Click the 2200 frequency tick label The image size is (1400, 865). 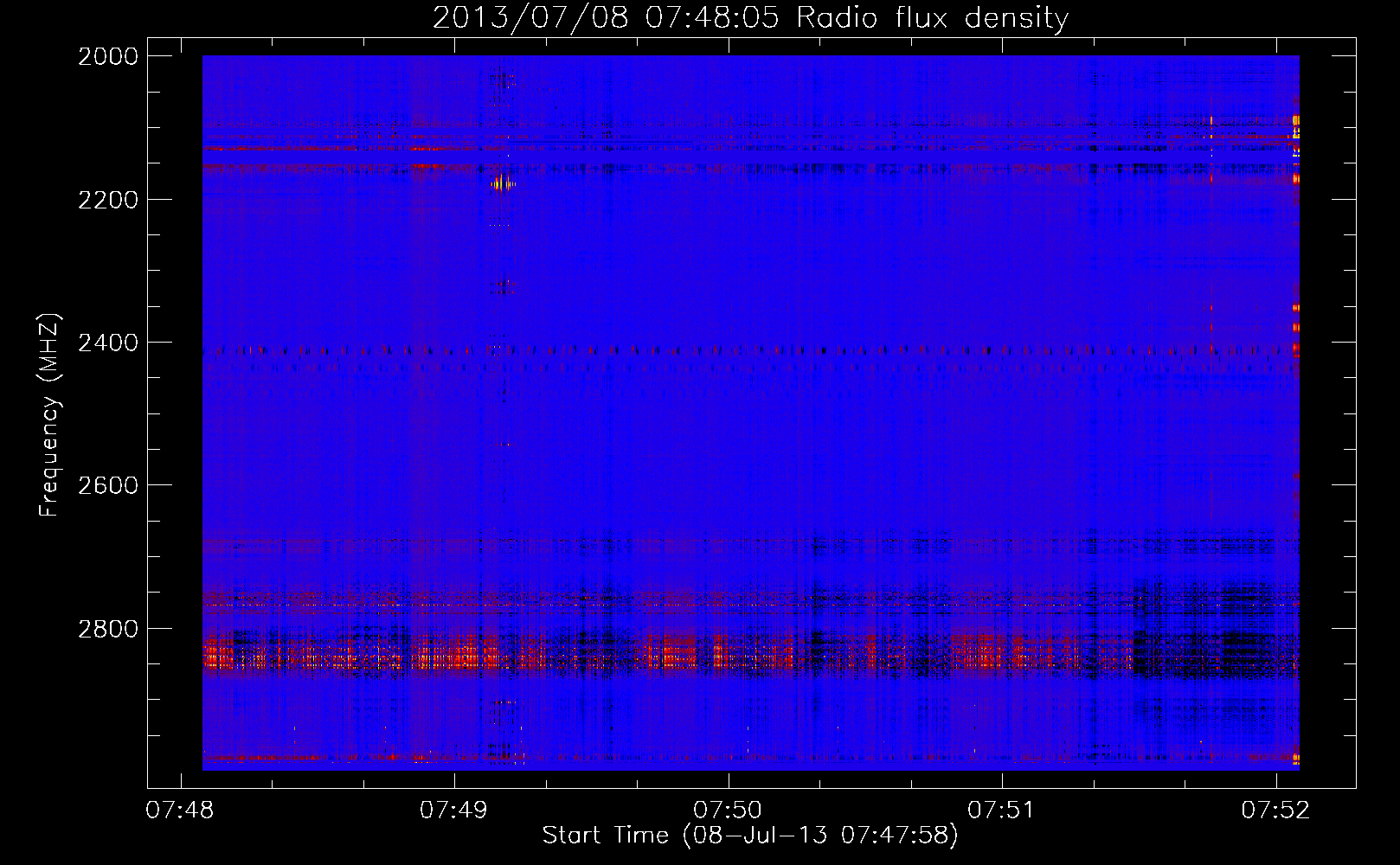coord(108,200)
